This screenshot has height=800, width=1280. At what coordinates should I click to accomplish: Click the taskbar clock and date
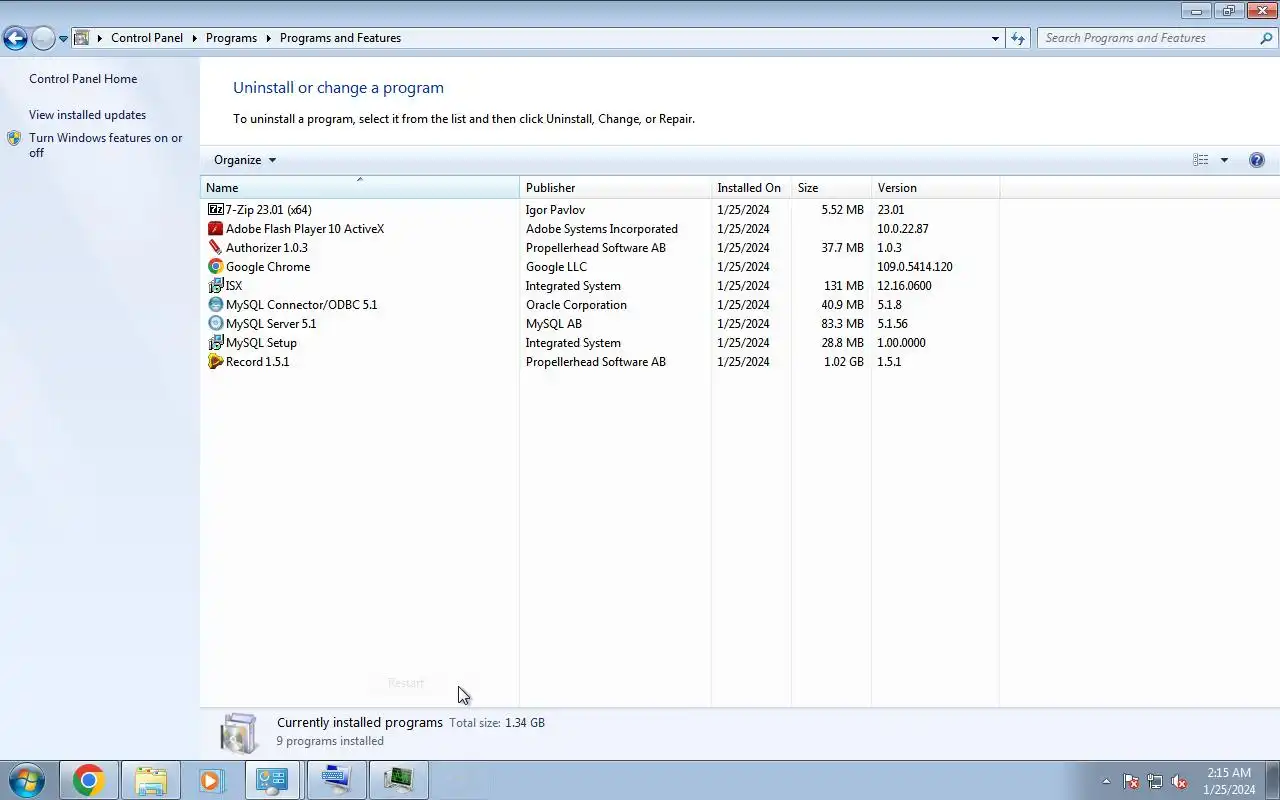click(1229, 781)
